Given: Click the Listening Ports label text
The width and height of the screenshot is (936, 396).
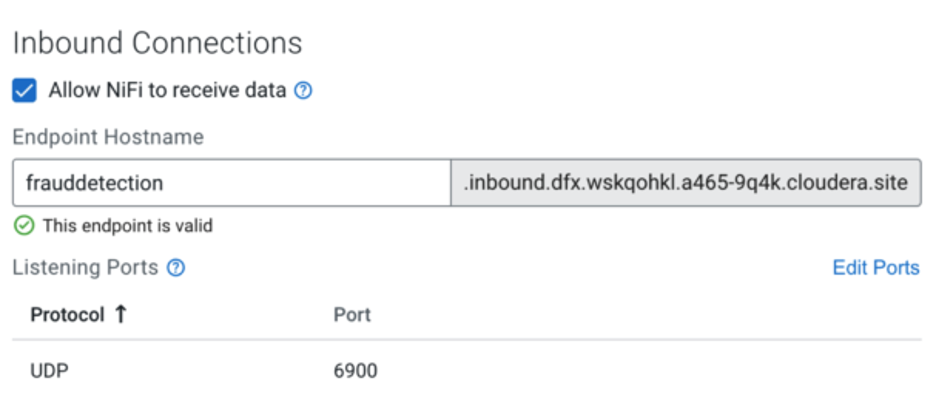Looking at the screenshot, I should pos(85,268).
